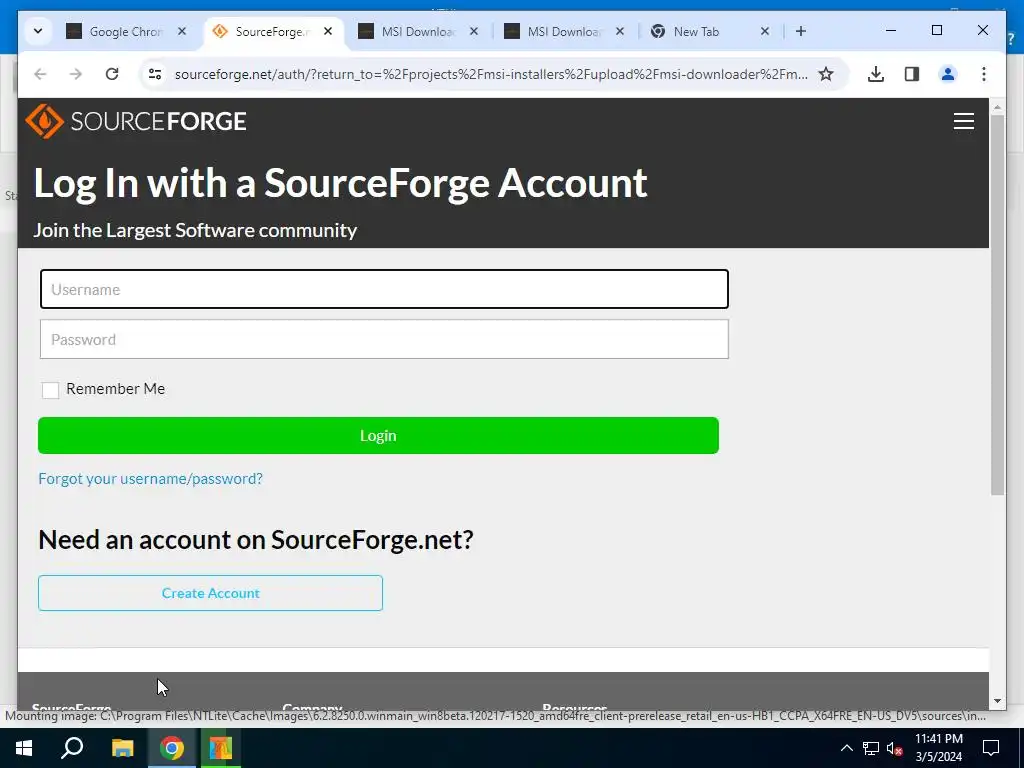Open the SourceForge hamburger menu

point(963,121)
